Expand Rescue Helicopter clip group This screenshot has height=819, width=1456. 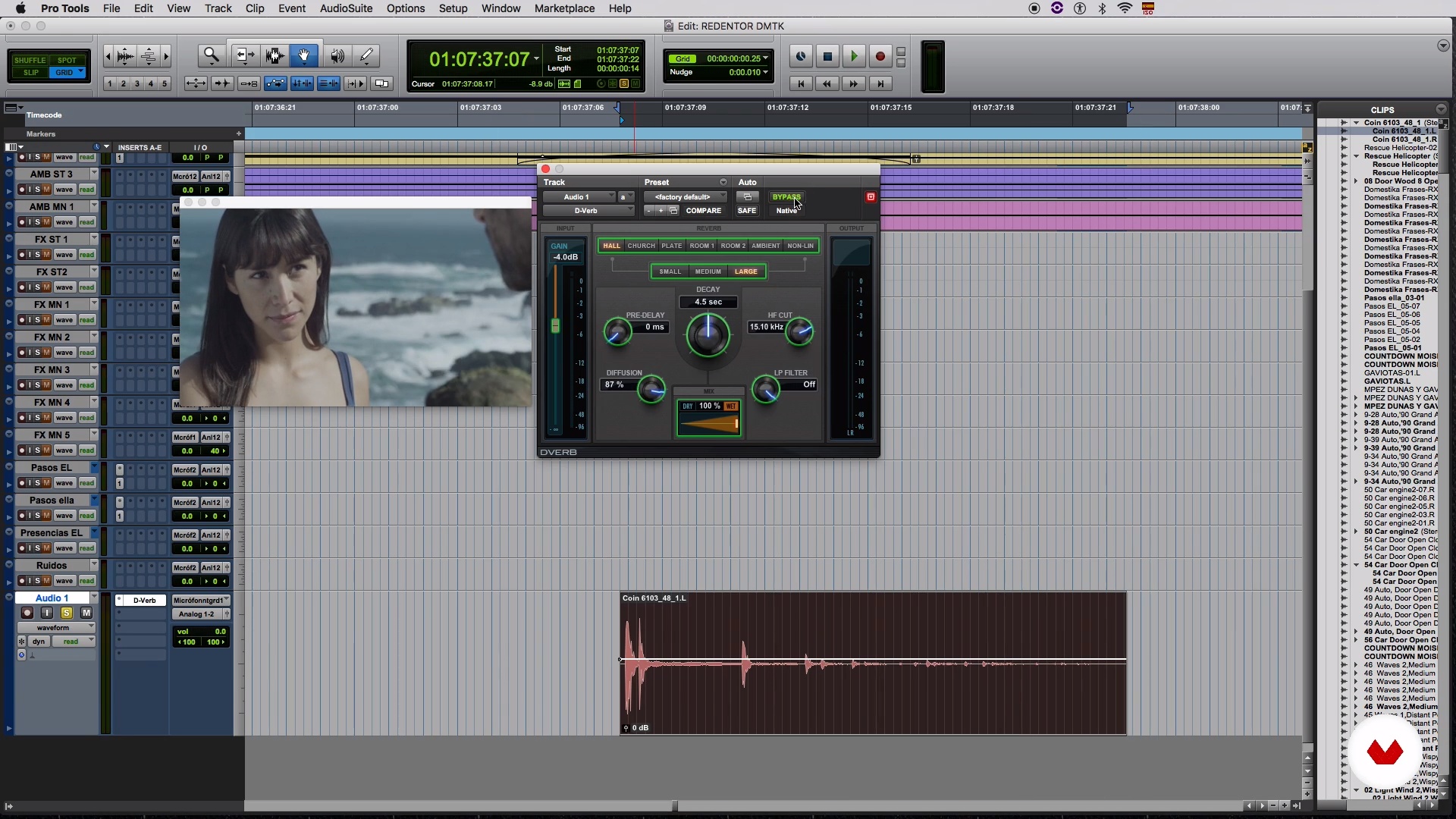pyautogui.click(x=1357, y=156)
